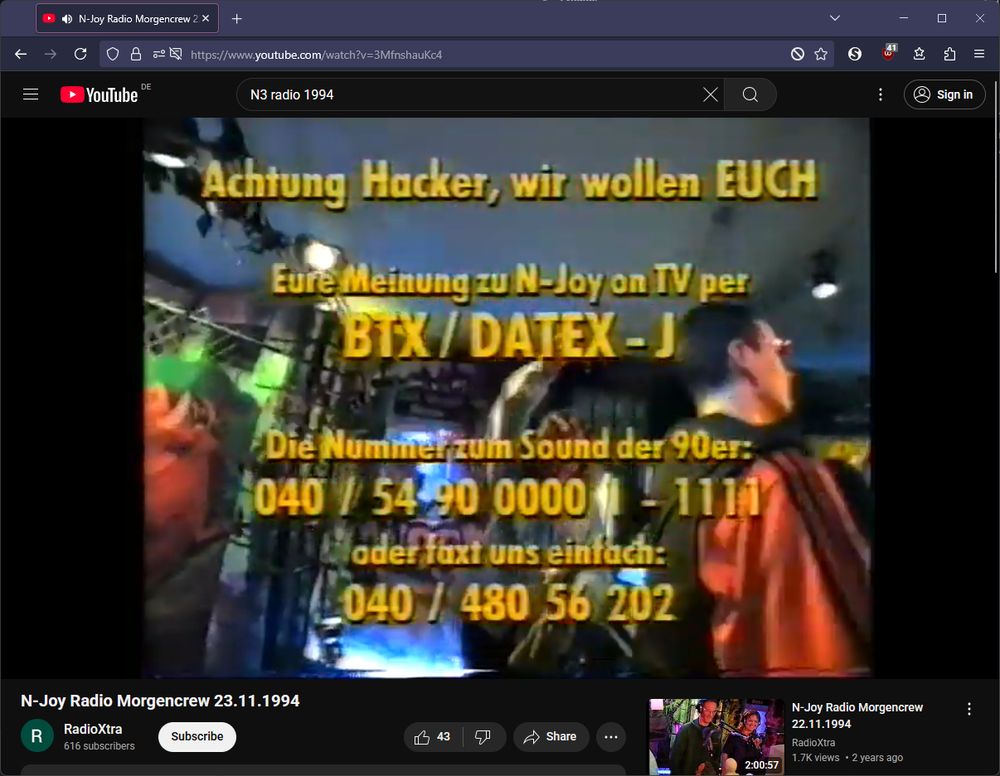This screenshot has height=776, width=1000.
Task: Open the puzzle-piece extensions menu
Action: tap(950, 54)
